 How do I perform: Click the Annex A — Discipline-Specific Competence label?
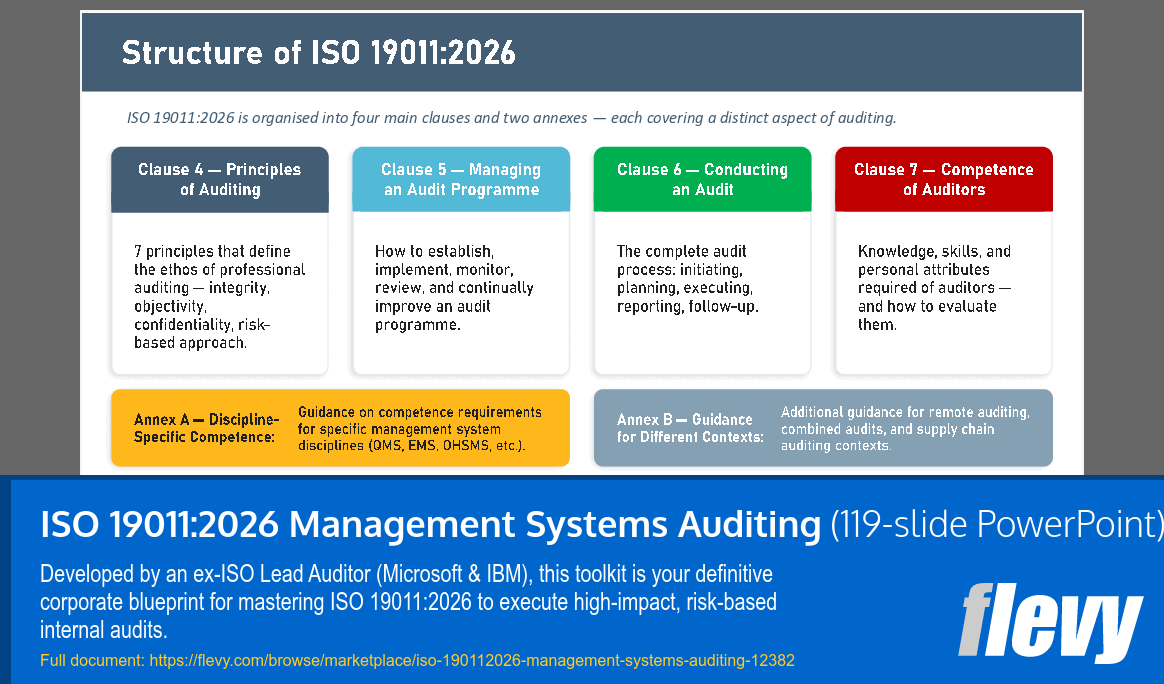pyautogui.click(x=206, y=429)
